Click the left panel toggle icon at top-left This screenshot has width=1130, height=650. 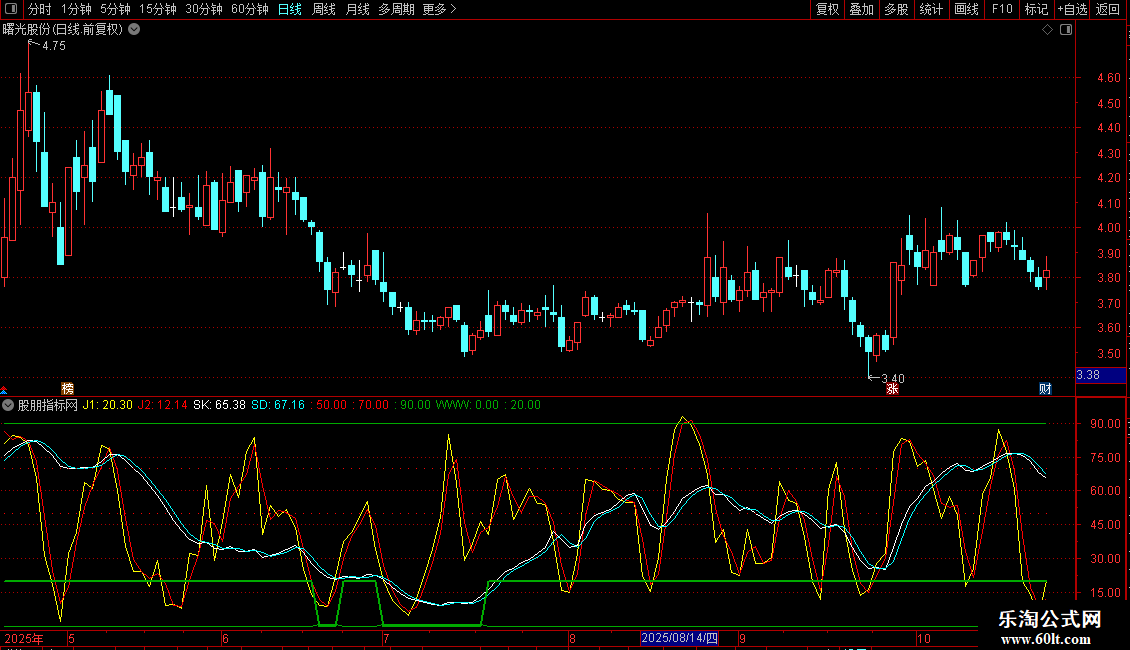(x=10, y=10)
